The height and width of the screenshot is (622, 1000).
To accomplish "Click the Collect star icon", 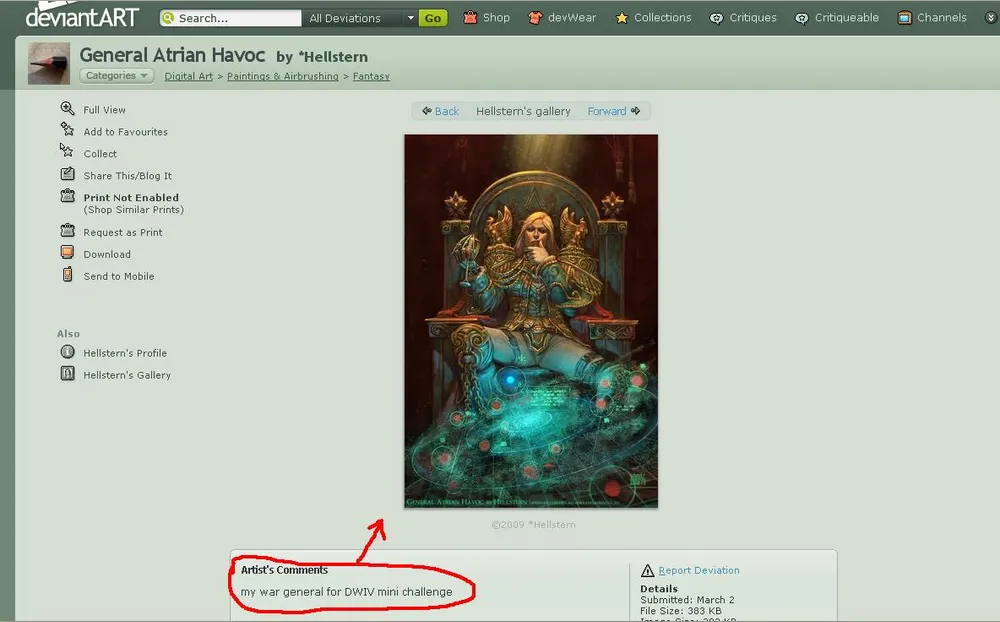I will (67, 151).
